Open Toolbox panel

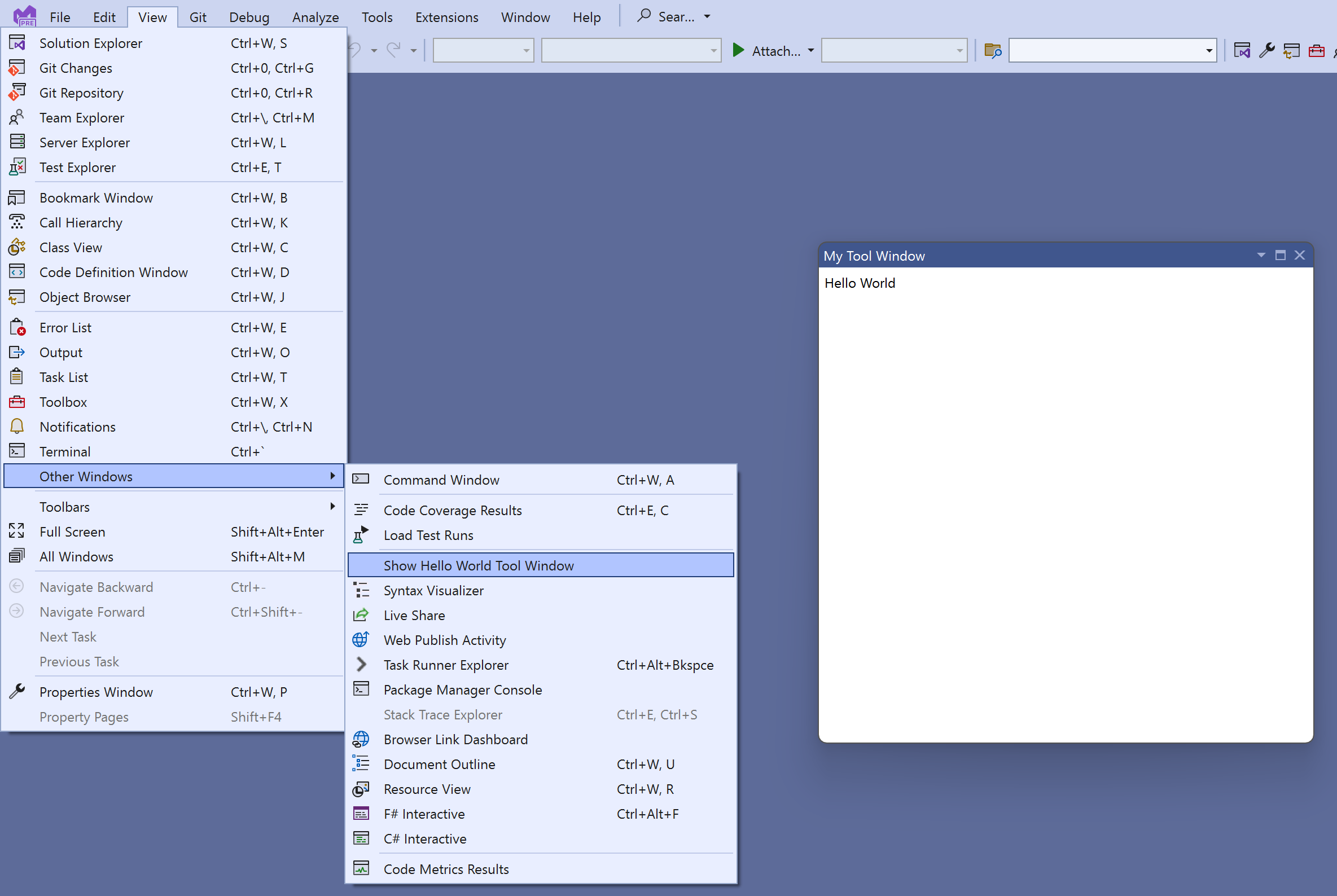63,401
